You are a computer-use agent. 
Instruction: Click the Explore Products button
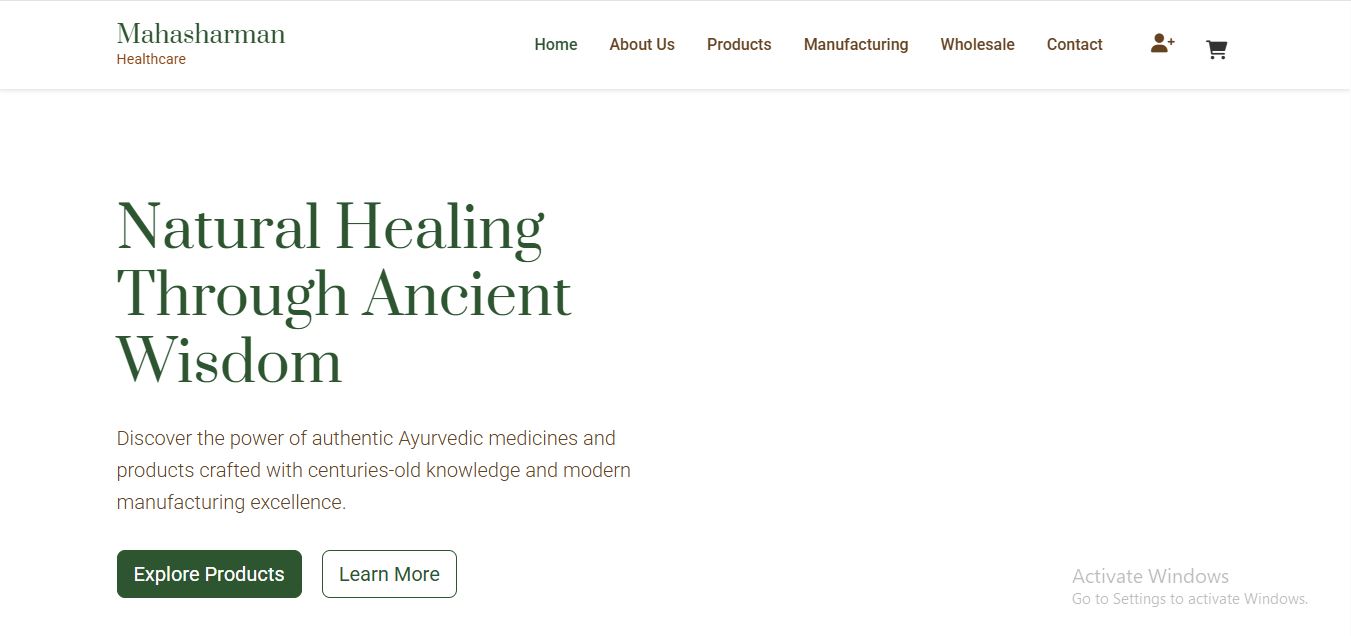pos(209,574)
